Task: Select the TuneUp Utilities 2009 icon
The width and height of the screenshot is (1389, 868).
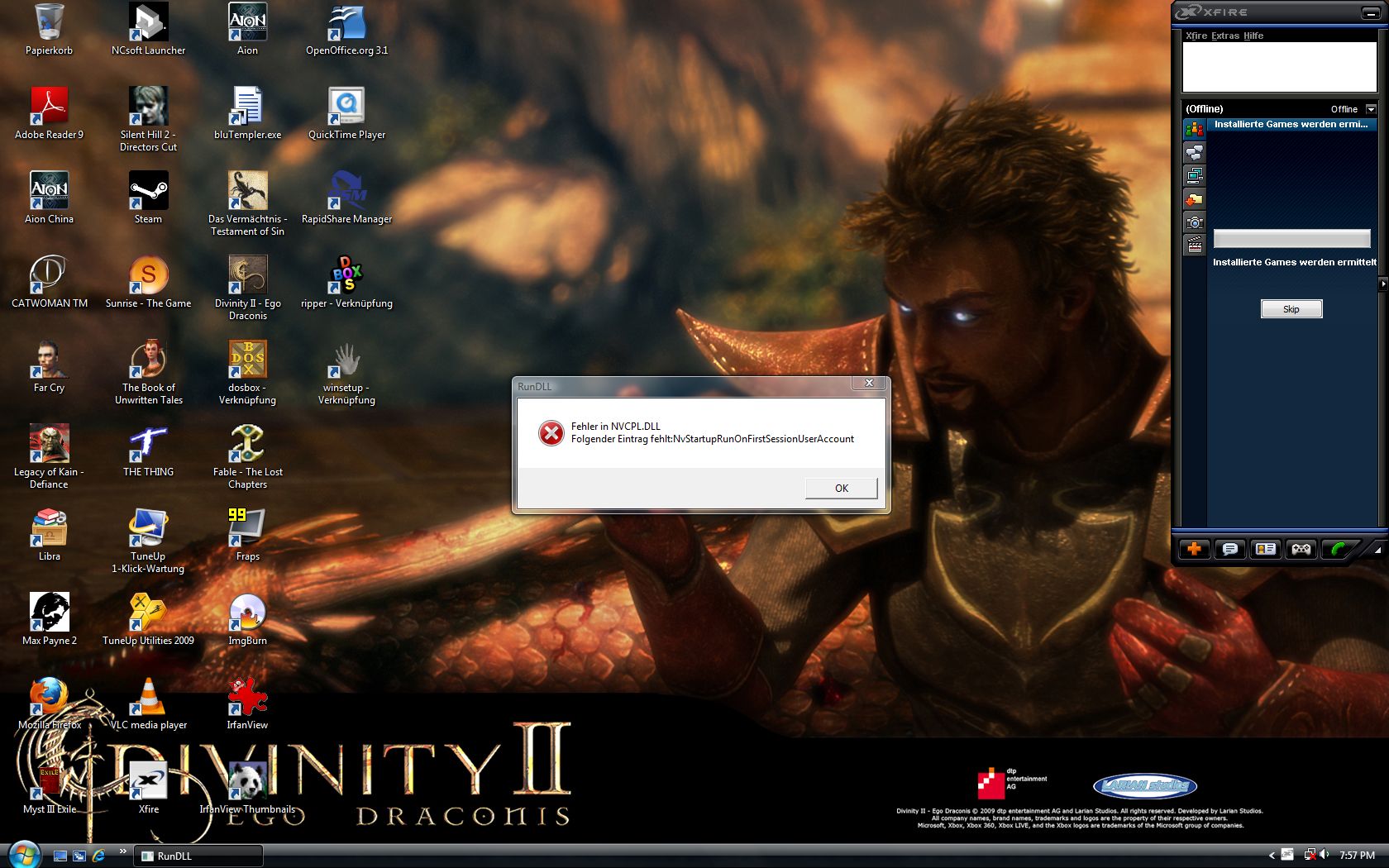Action: point(148,620)
